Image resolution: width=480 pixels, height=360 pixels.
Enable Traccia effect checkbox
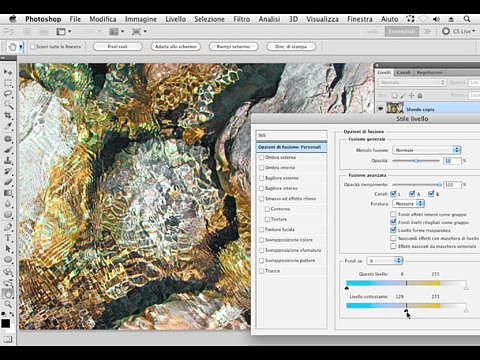(262, 271)
